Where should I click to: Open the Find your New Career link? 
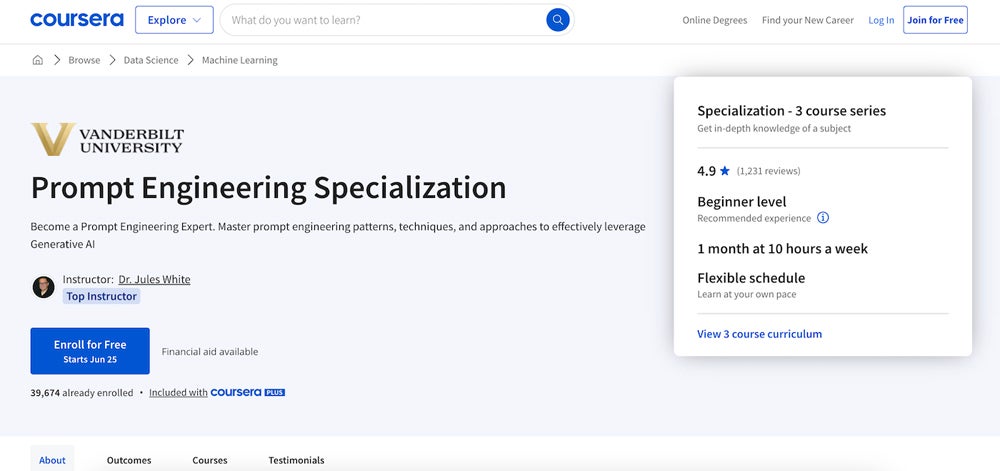point(807,20)
